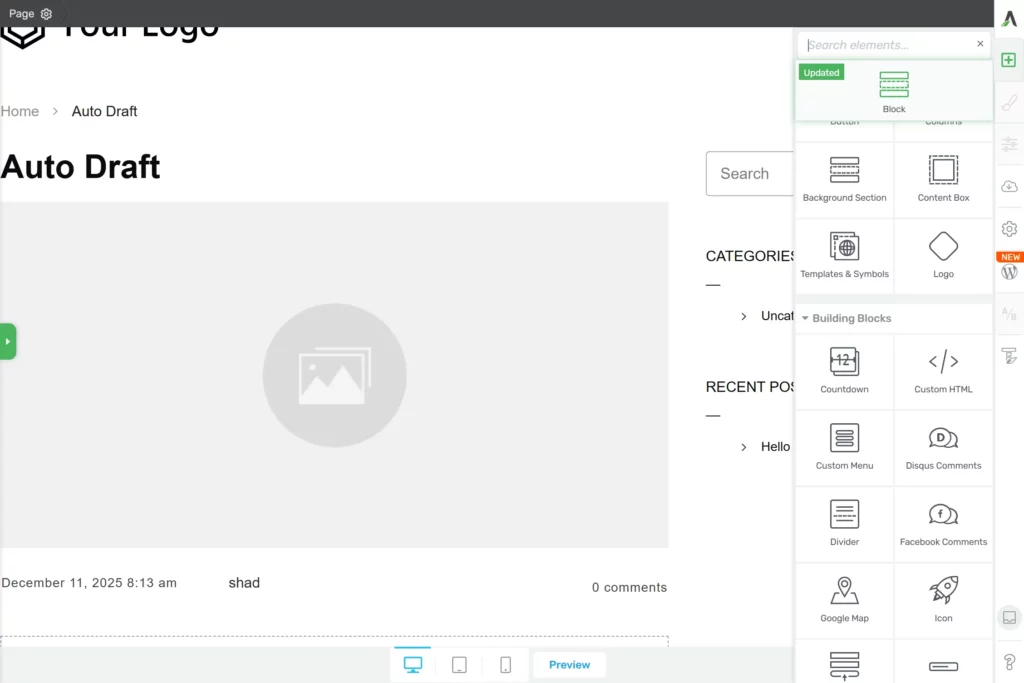Open Templates & Symbols element

tap(844, 255)
